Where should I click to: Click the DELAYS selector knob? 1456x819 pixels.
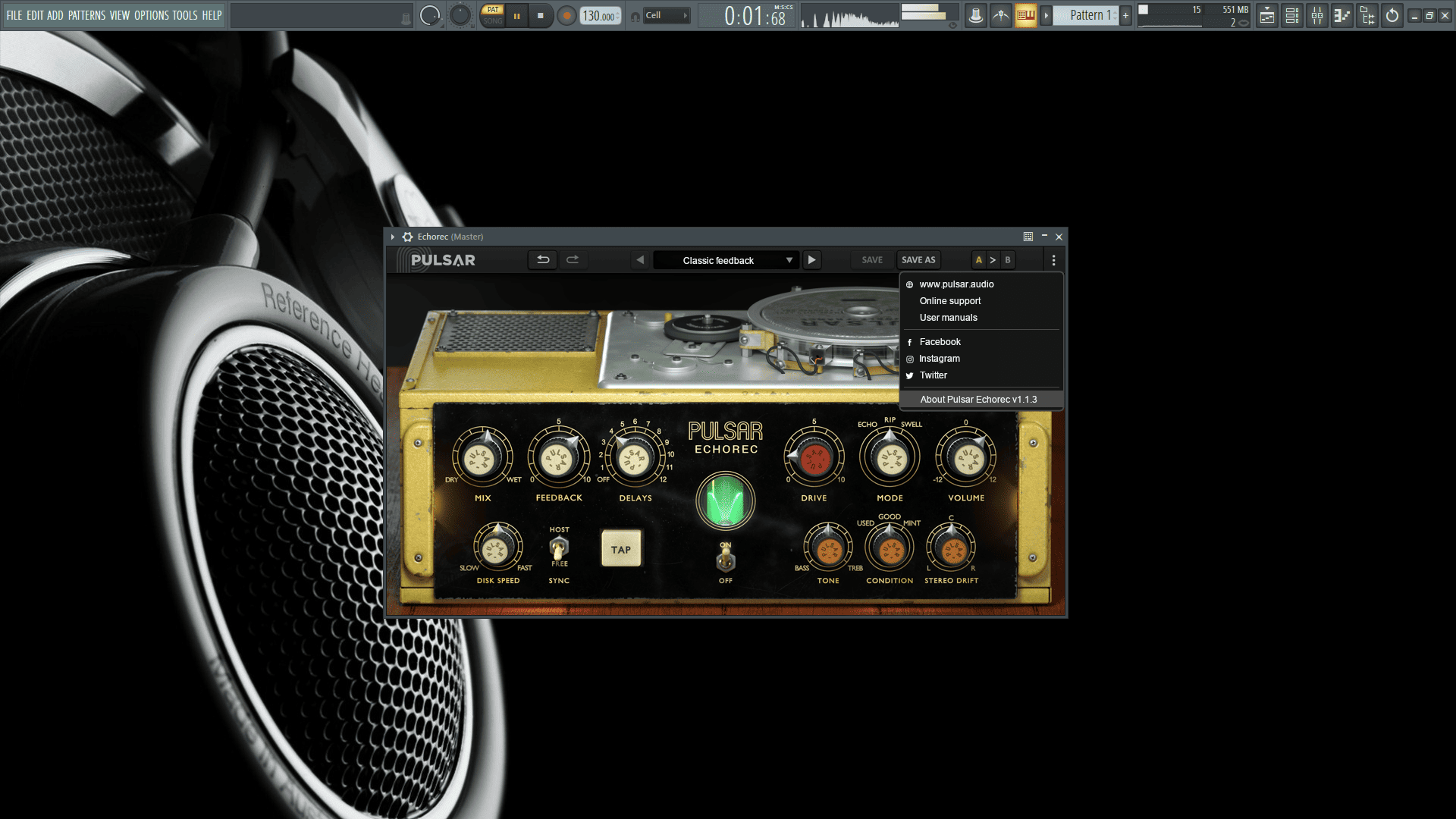(635, 457)
